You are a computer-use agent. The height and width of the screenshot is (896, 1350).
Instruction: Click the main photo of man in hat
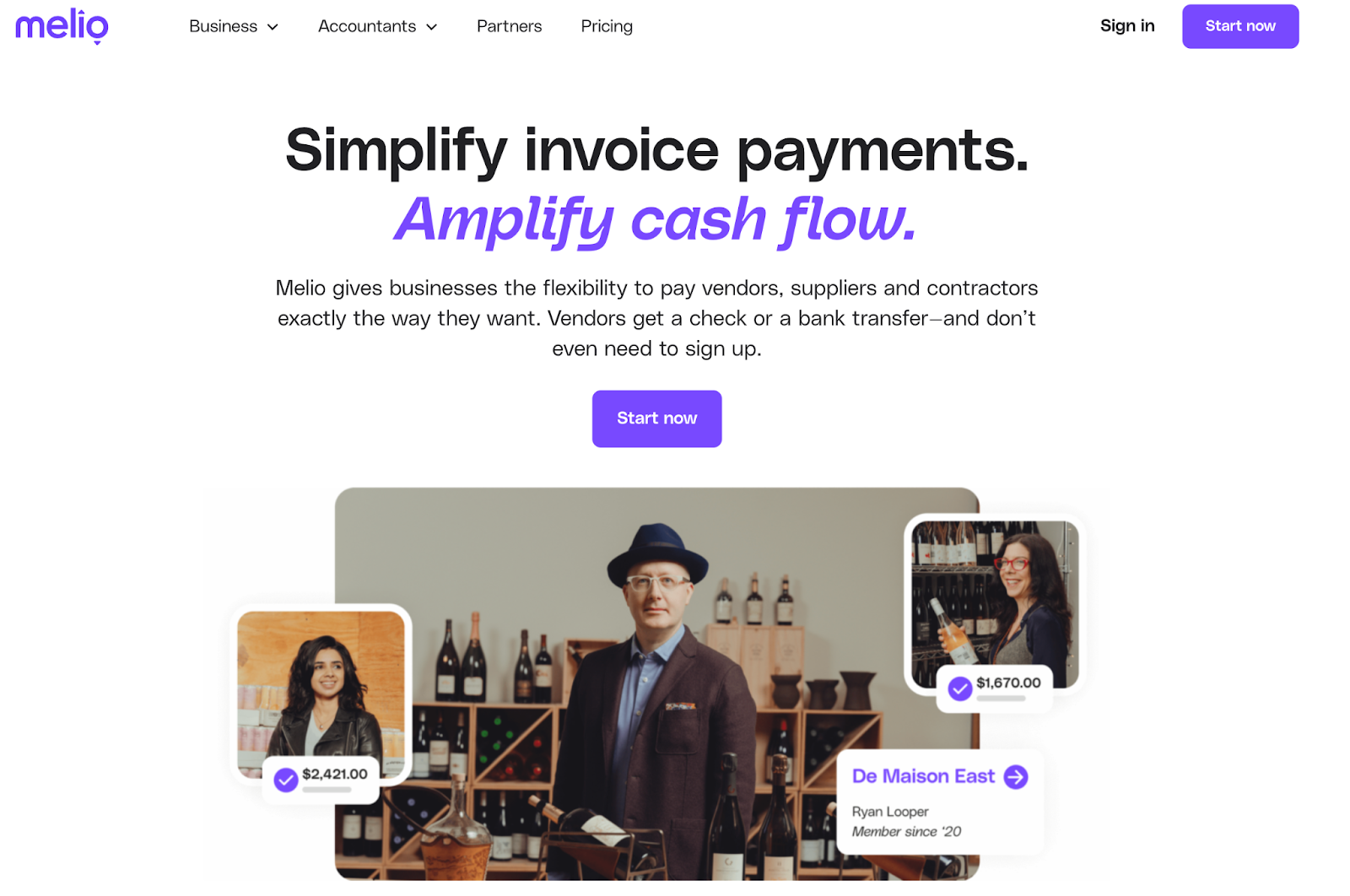pos(656,683)
